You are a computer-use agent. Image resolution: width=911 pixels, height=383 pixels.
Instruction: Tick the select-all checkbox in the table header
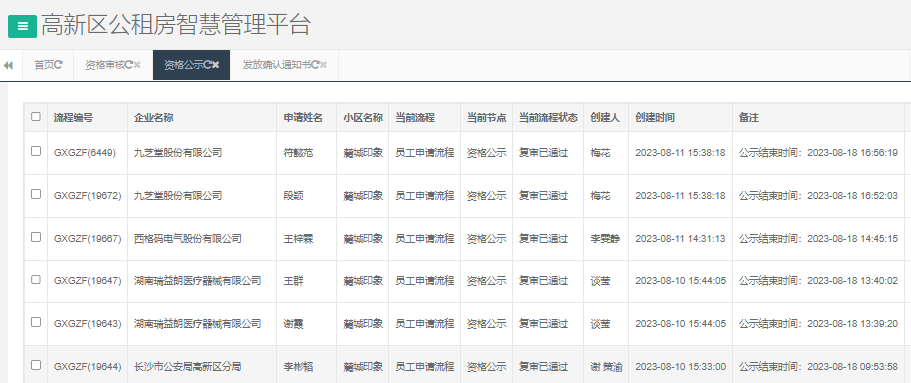click(x=36, y=116)
